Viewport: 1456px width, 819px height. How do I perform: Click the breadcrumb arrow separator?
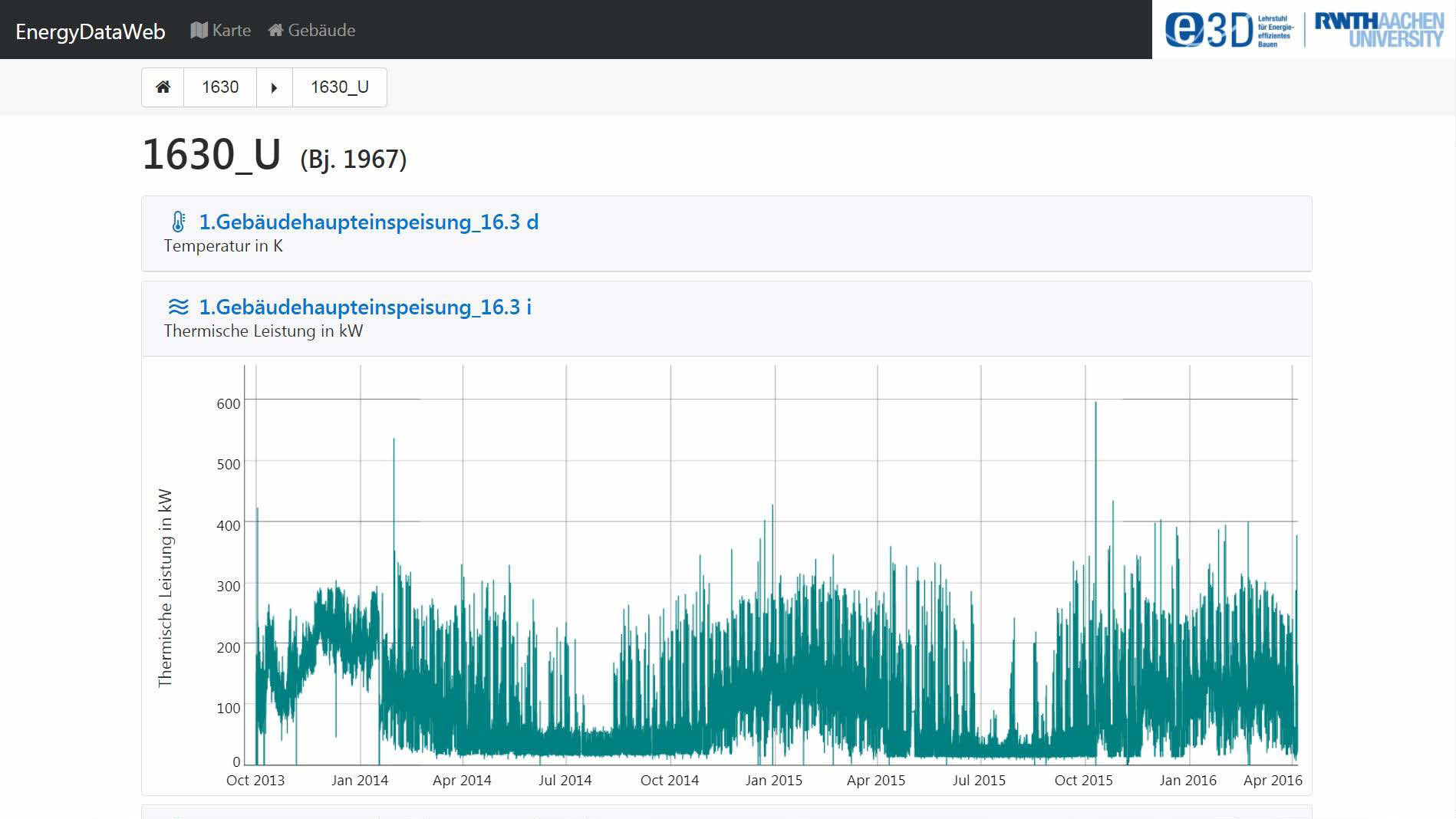(274, 87)
